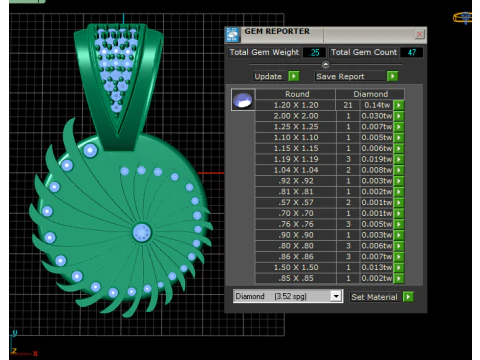This screenshot has width=480, height=360.
Task: Click the green arrow beside Set Material
Action: coord(408,297)
